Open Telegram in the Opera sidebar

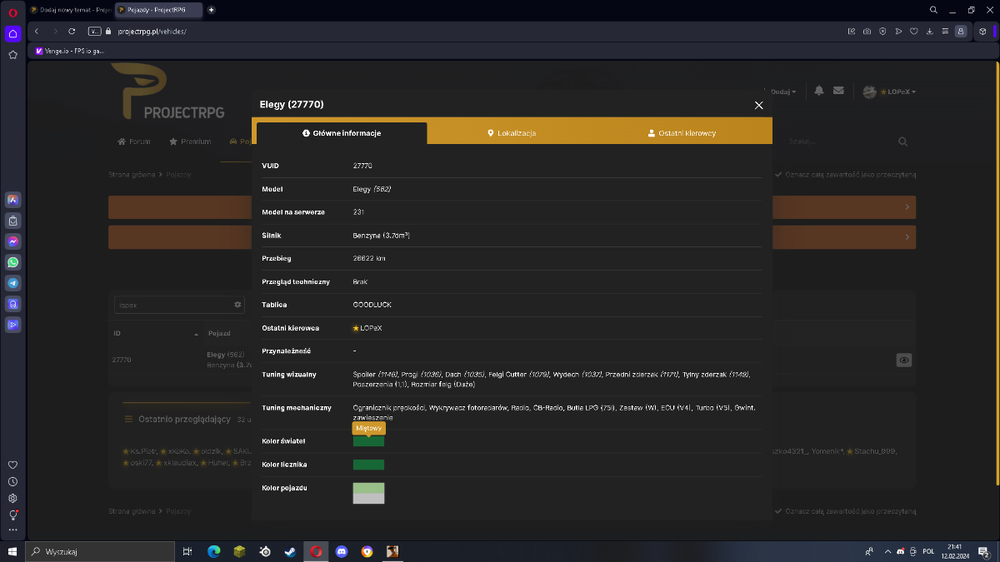(13, 283)
